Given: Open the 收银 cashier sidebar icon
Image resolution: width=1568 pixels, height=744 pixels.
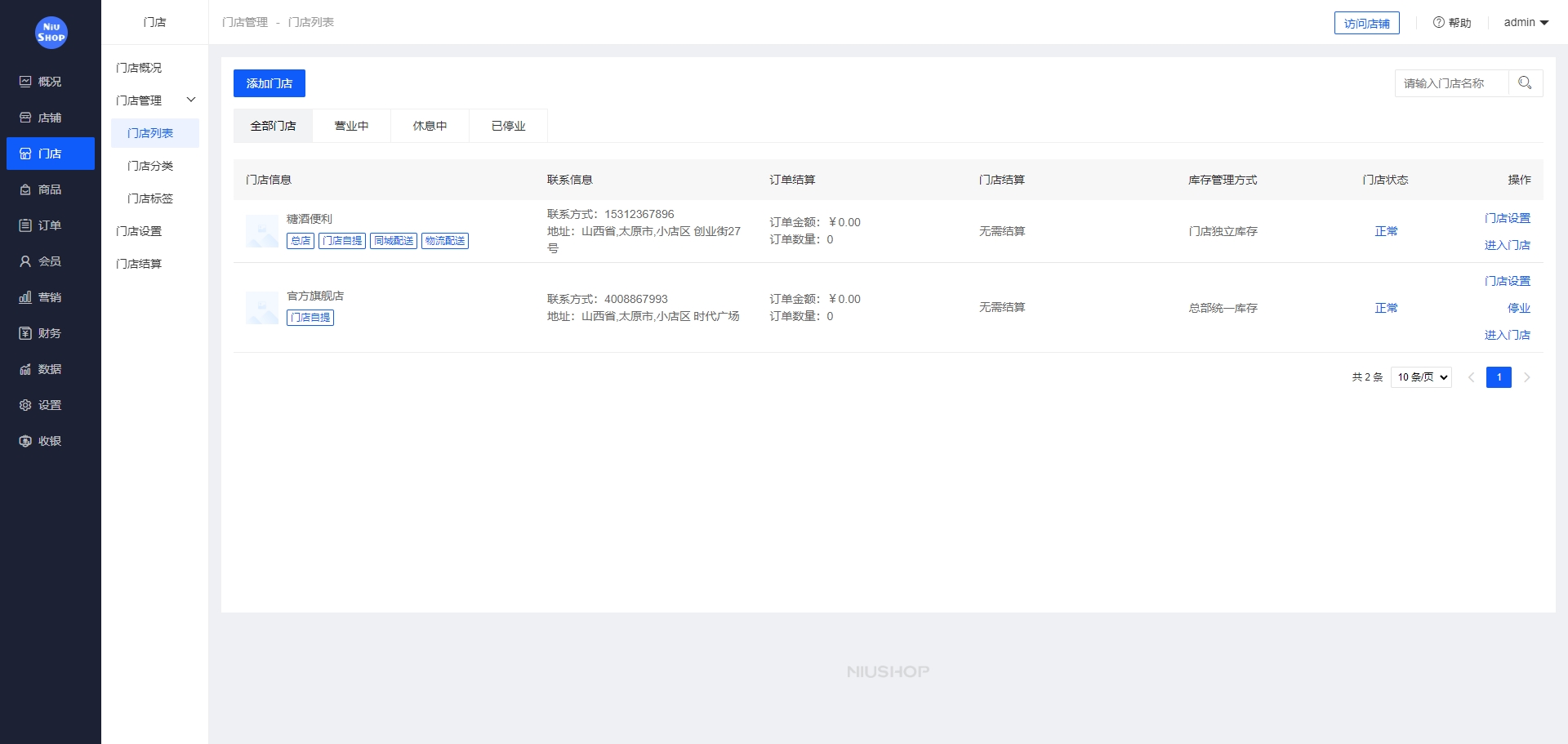Looking at the screenshot, I should pos(25,441).
